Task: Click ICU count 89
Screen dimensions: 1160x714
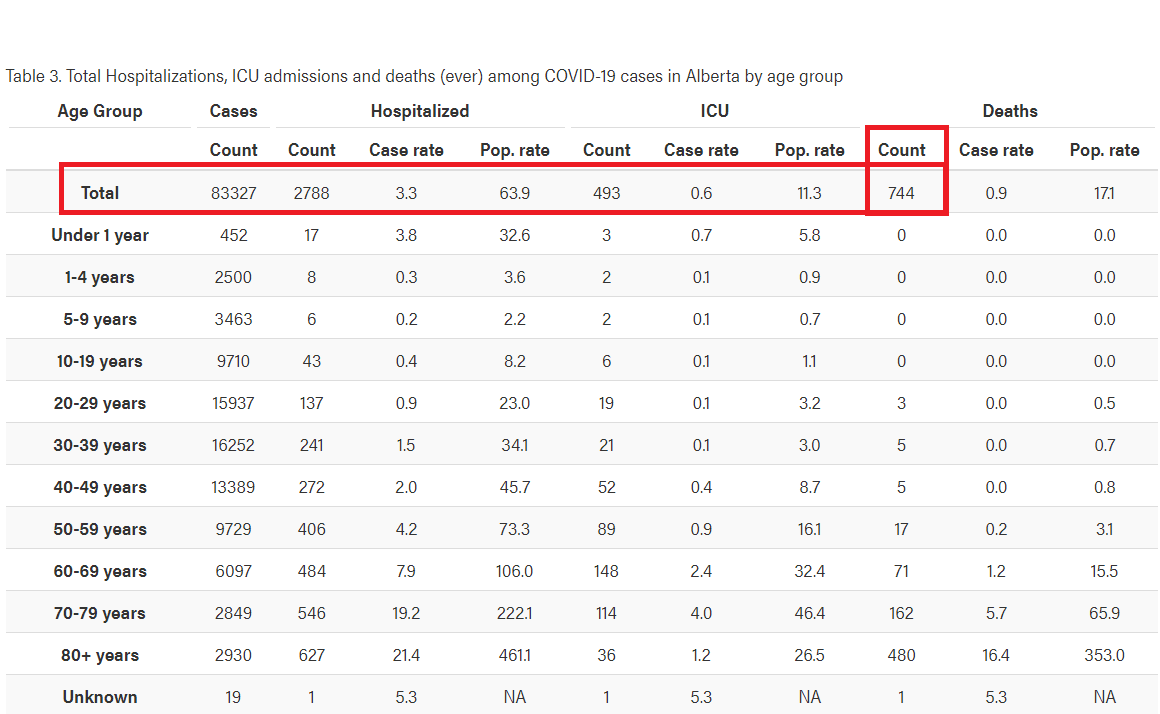Action: [x=607, y=530]
